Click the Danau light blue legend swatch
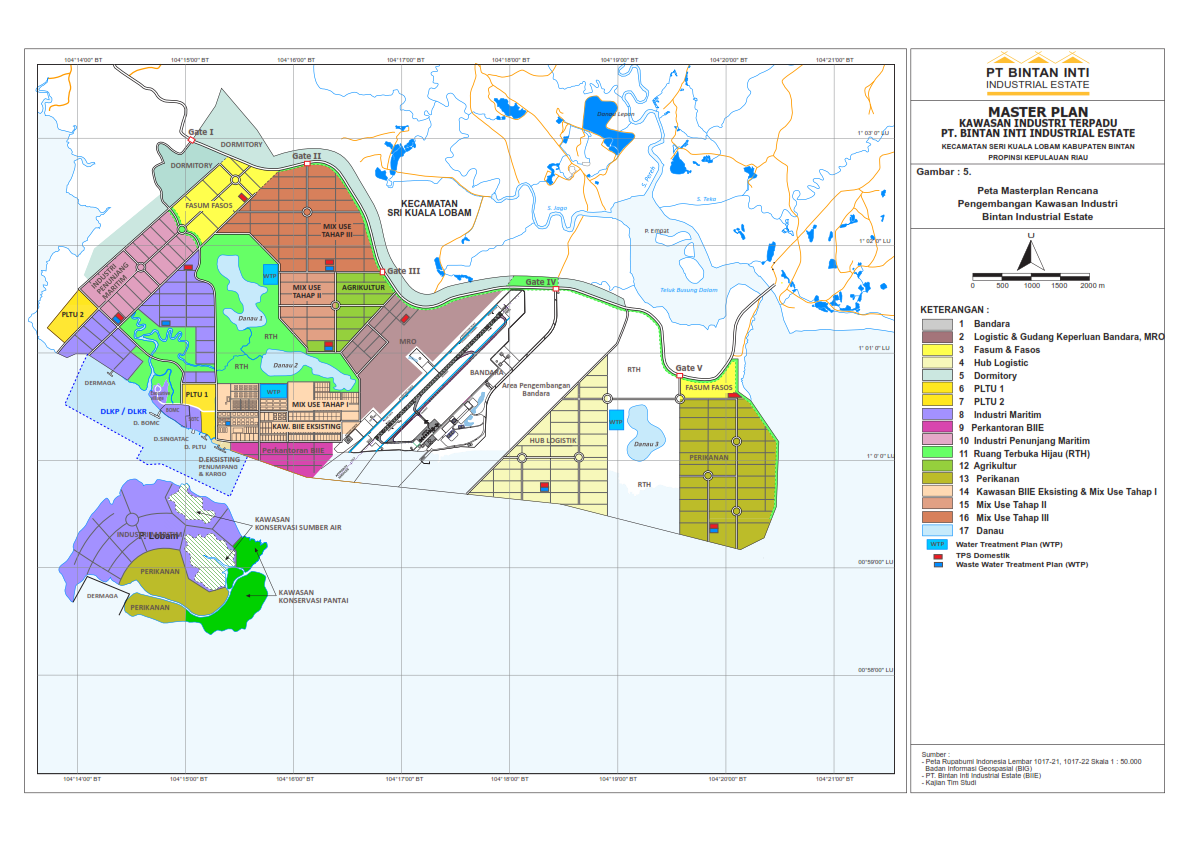Screen dimensions: 1190x841 coord(936,531)
